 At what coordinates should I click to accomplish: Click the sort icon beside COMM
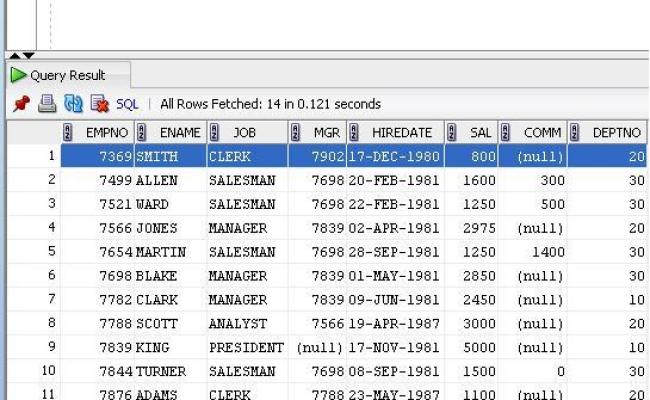click(505, 133)
